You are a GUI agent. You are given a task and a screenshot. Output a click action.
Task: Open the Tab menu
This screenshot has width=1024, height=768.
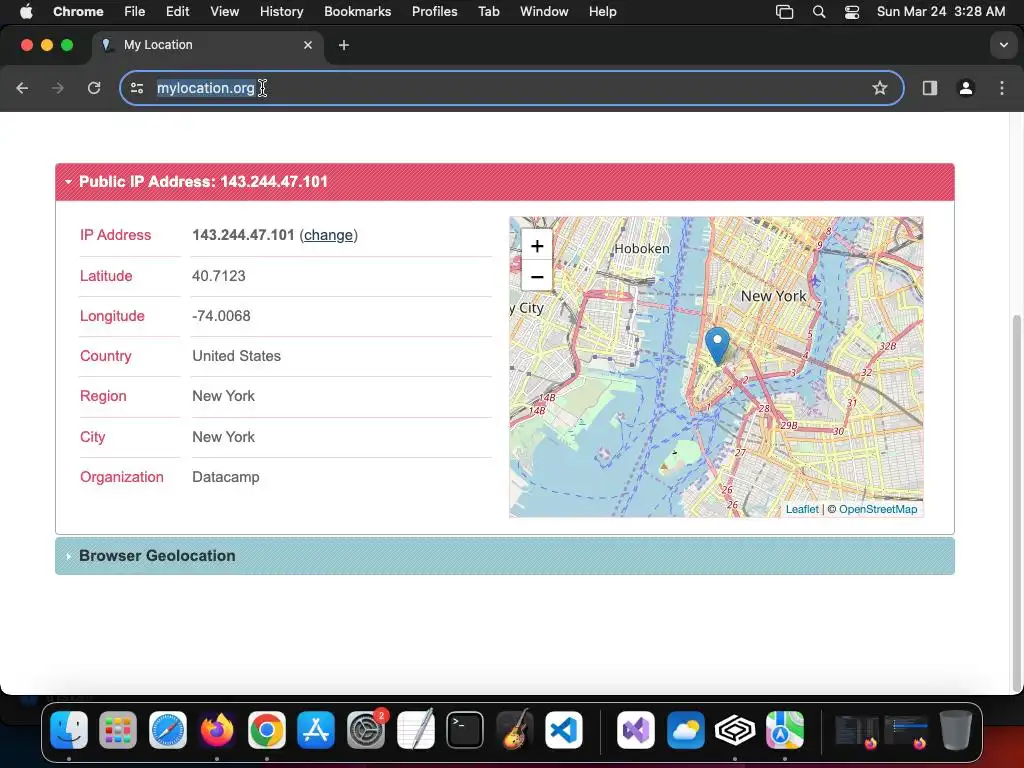(x=488, y=11)
